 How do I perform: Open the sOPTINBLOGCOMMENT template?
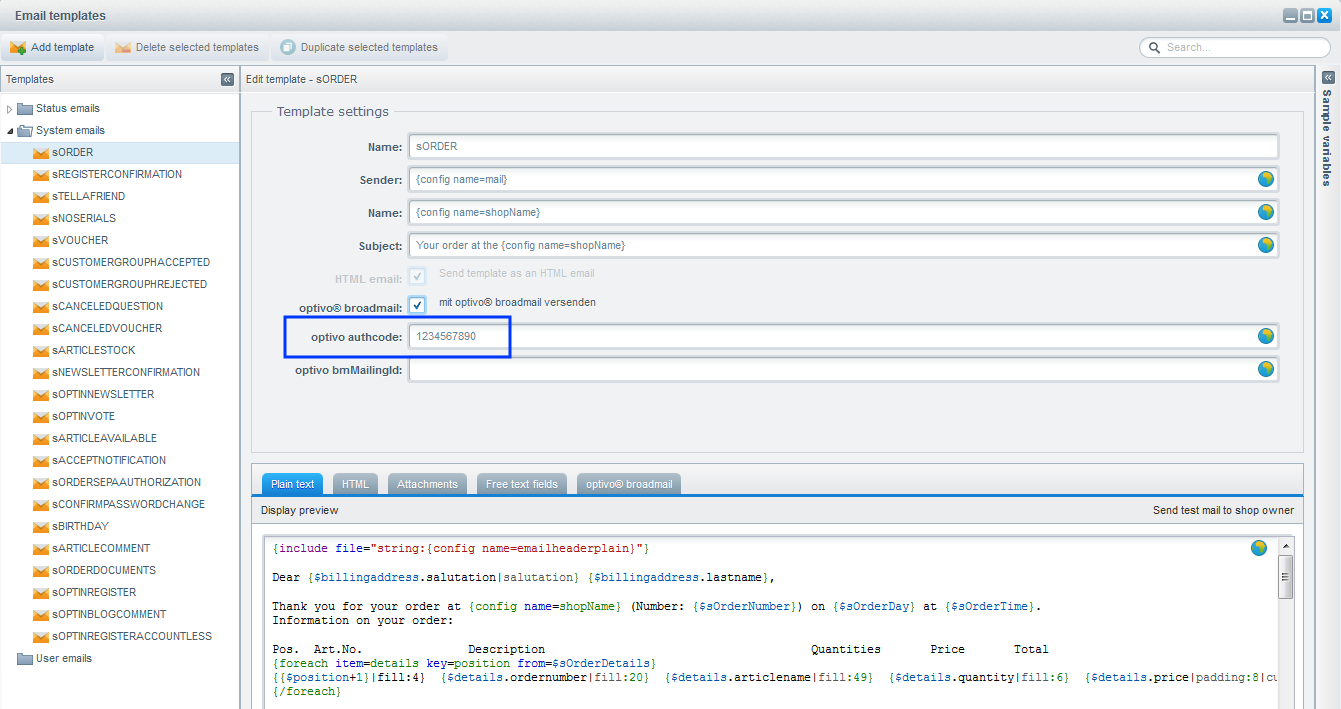(x=109, y=614)
